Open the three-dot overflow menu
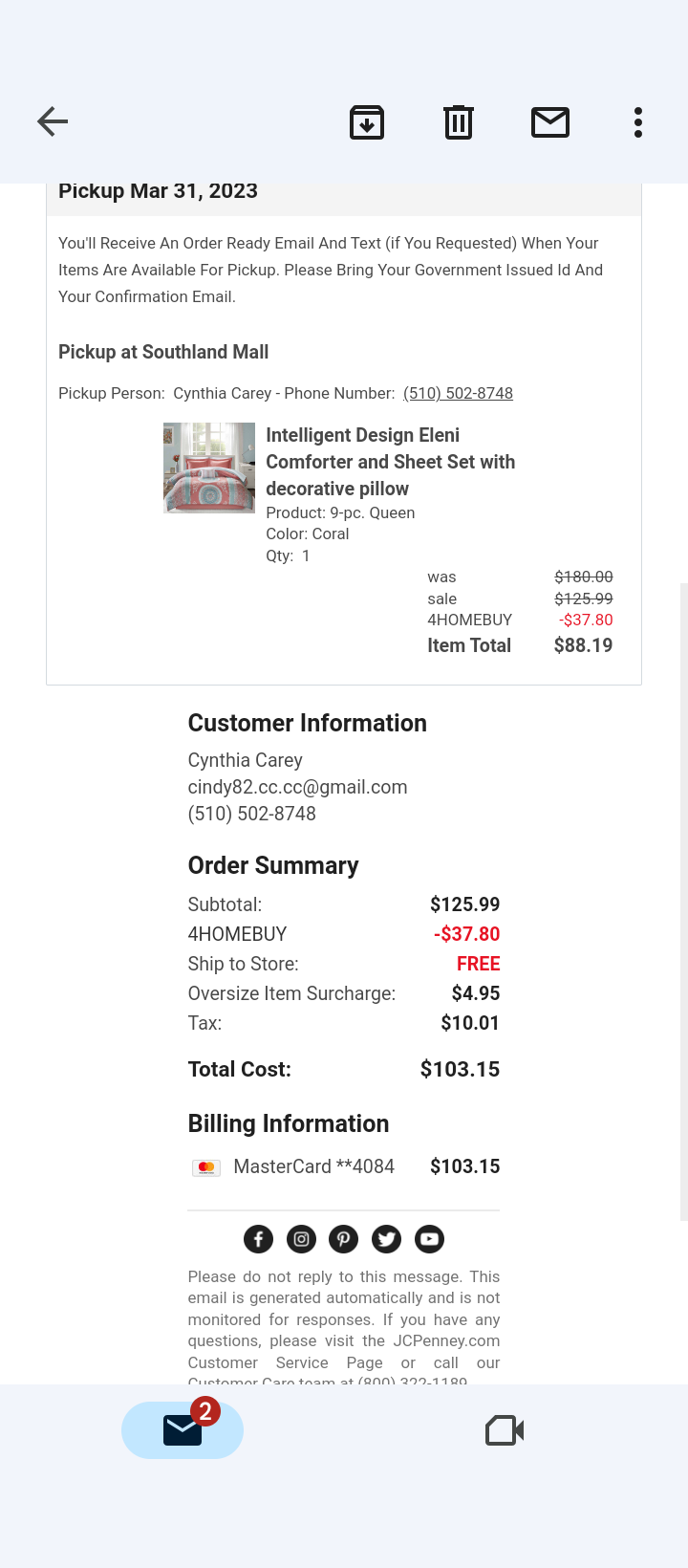Image resolution: width=688 pixels, height=1568 pixels. (638, 122)
